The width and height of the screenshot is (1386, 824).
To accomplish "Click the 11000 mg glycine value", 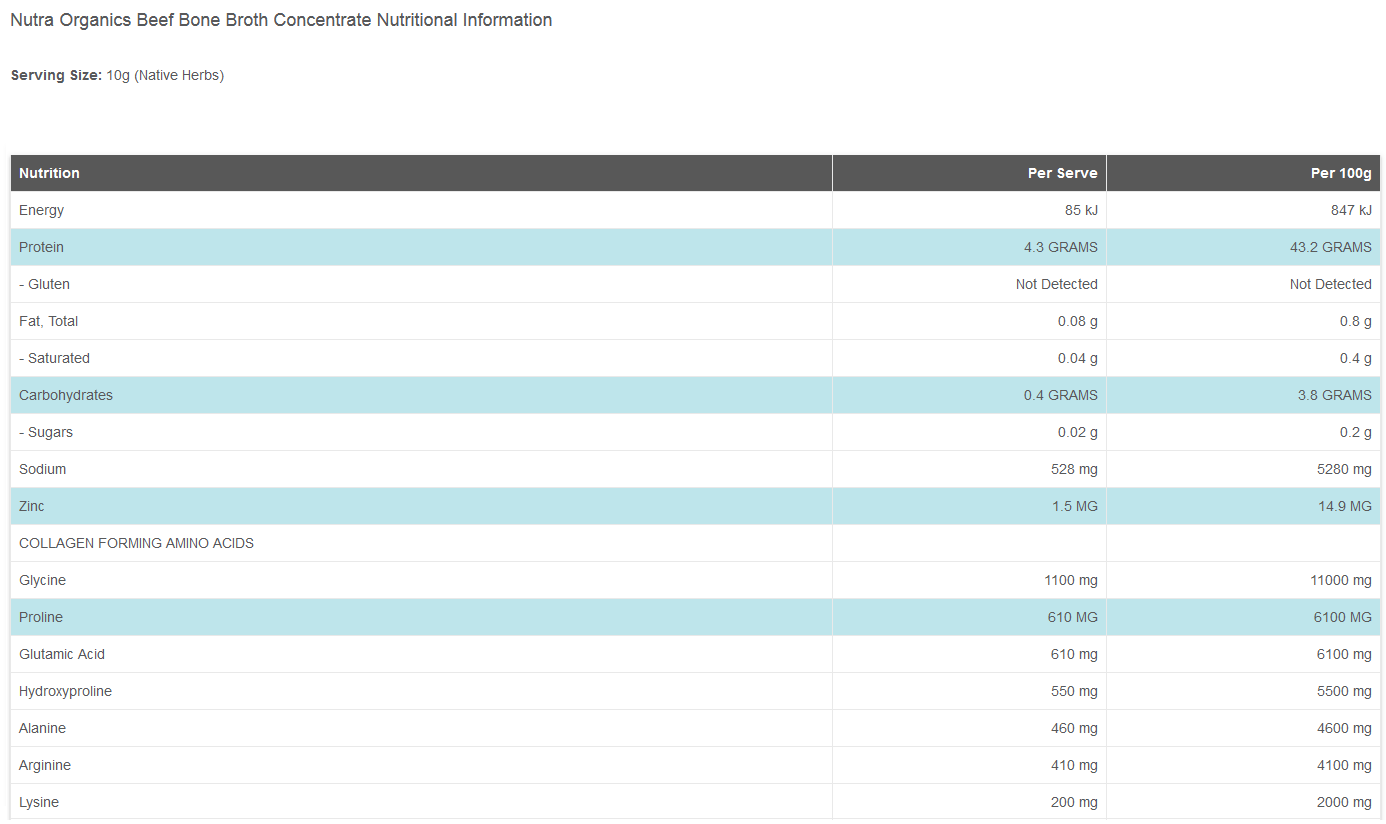I will pyautogui.click(x=1341, y=580).
